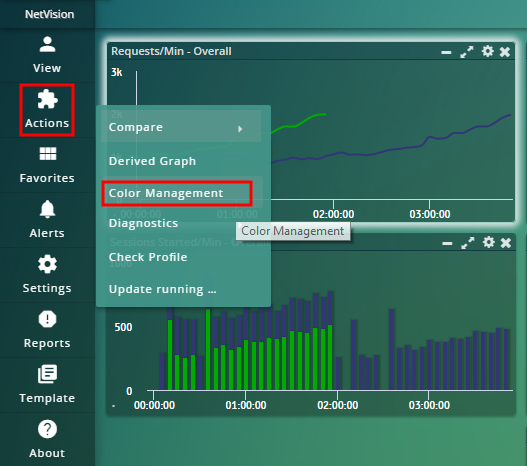Open the Alerts bell icon
This screenshot has height=466, width=527.
(47, 209)
